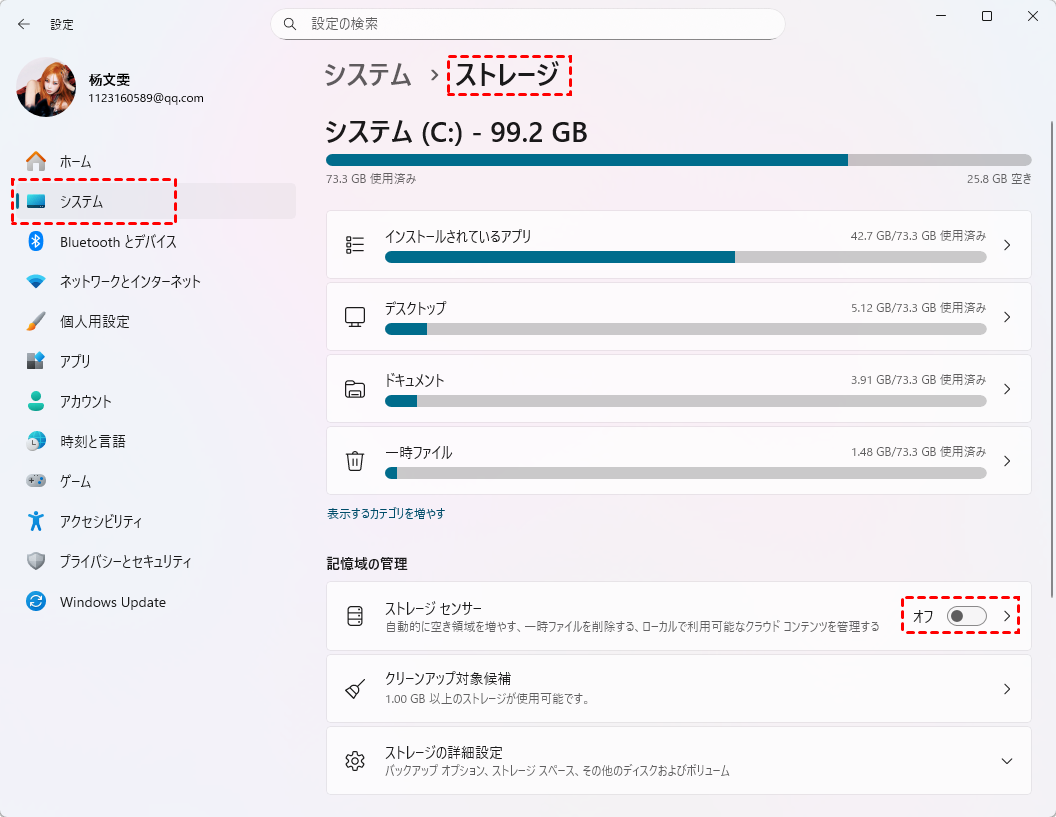Viewport: 1056px width, 817px height.
Task: Click the accessibility figure icon
Action: [x=36, y=521]
